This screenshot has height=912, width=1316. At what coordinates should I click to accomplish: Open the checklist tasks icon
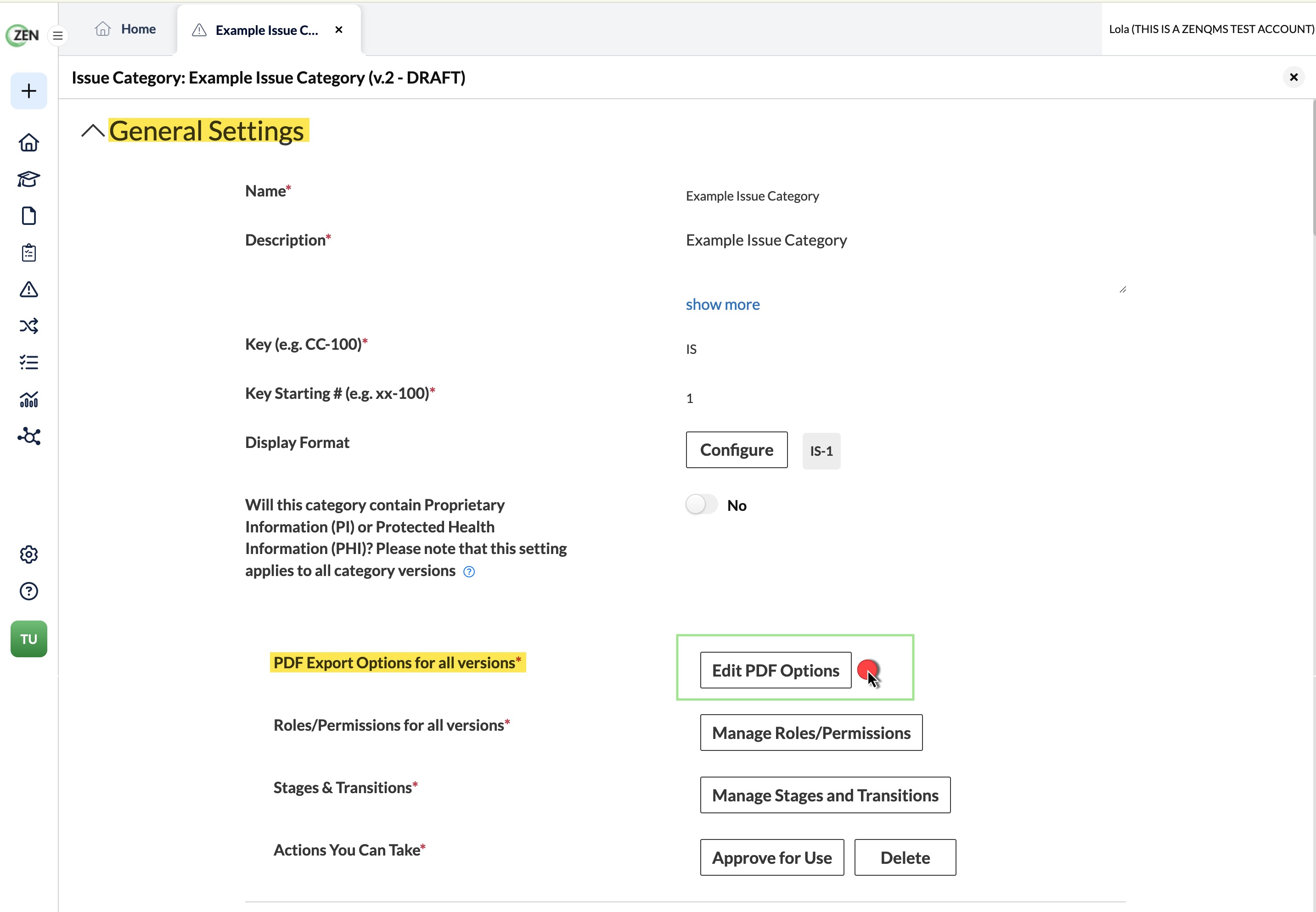(28, 362)
